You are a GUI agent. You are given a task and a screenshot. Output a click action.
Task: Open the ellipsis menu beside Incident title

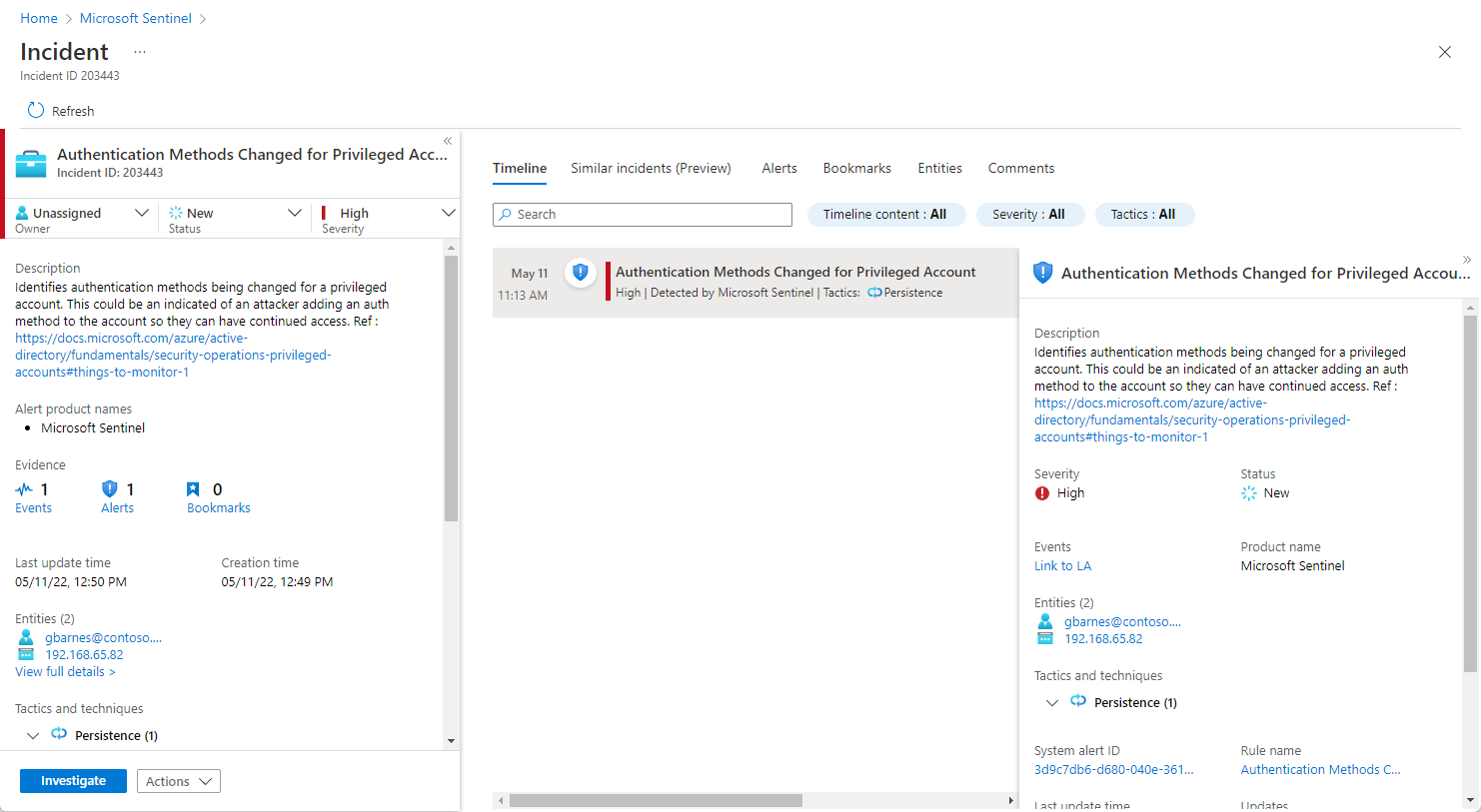[140, 52]
